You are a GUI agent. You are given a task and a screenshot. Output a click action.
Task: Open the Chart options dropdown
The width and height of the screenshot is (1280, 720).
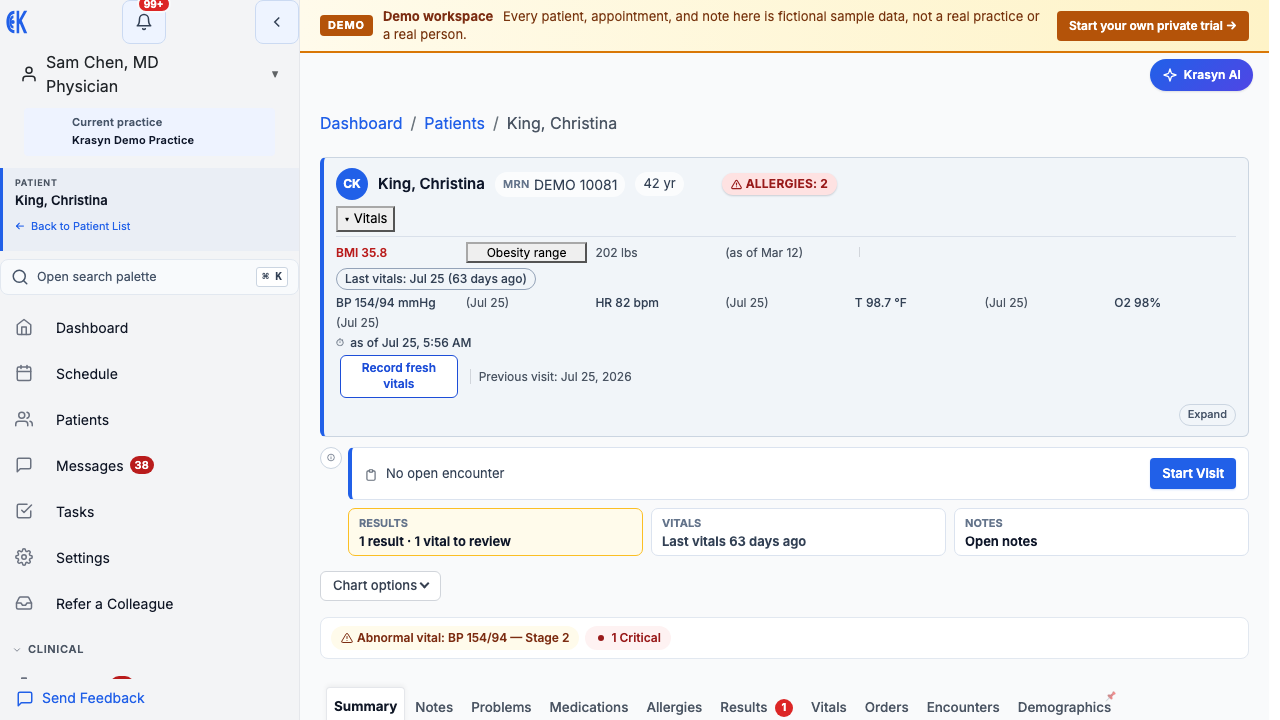380,585
